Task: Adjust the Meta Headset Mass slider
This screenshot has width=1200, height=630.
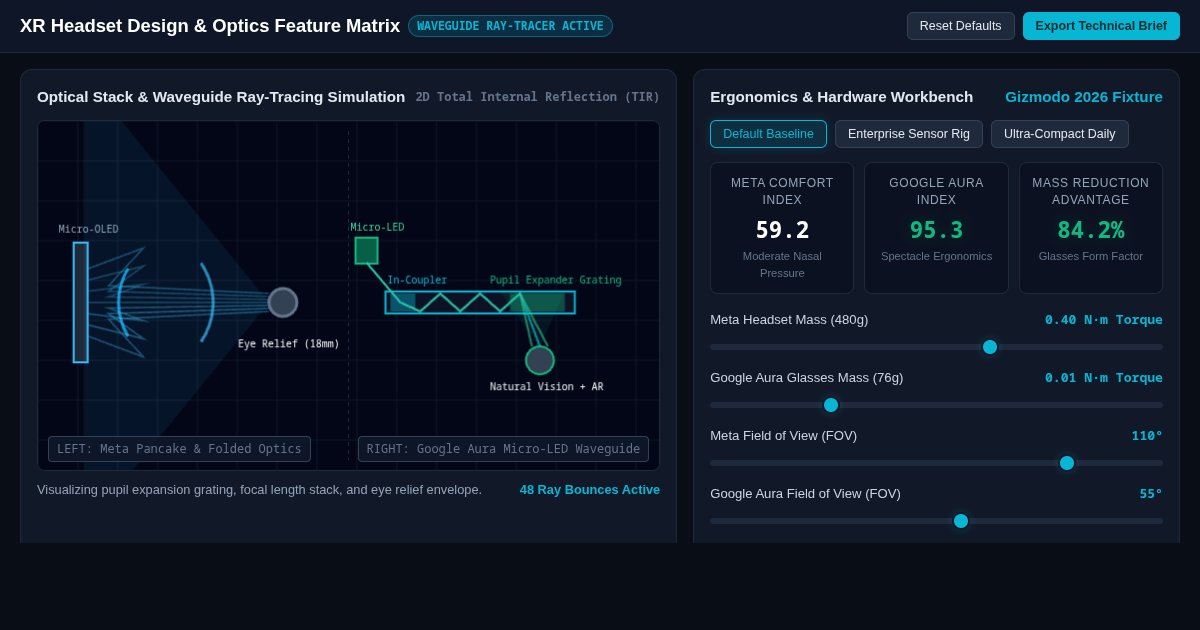Action: click(936, 347)
